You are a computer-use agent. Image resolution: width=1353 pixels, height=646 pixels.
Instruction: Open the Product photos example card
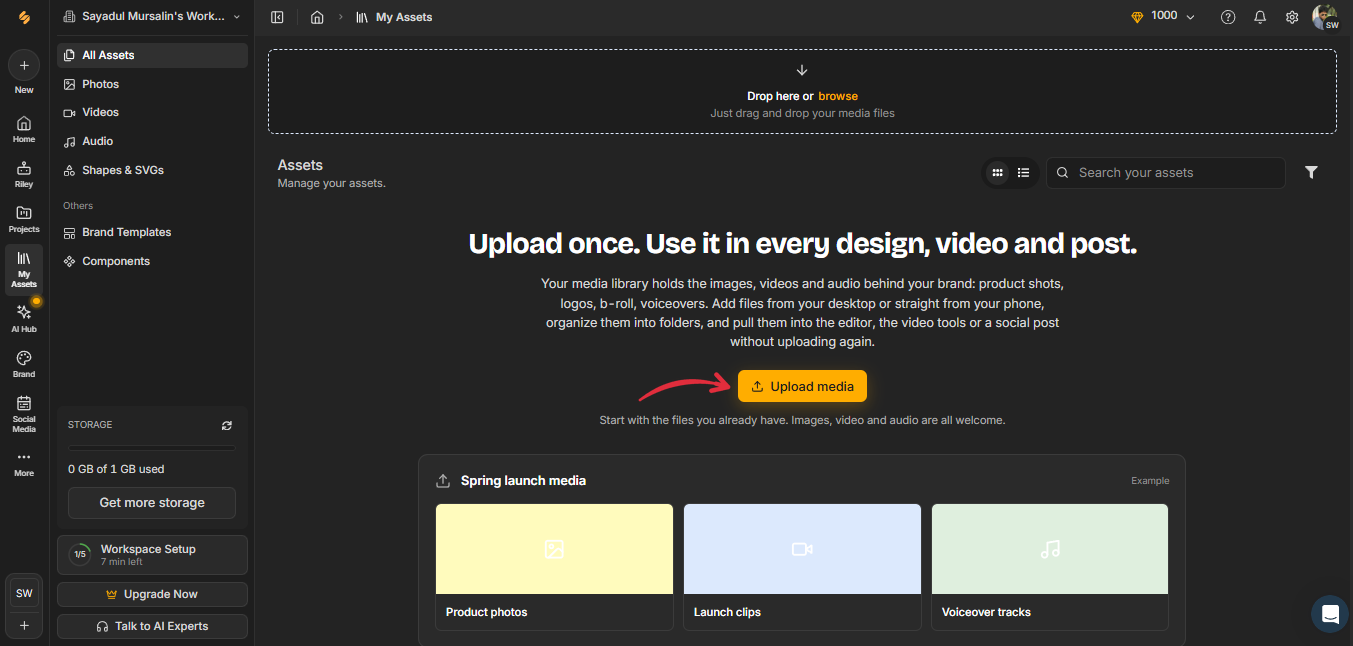[x=554, y=567]
